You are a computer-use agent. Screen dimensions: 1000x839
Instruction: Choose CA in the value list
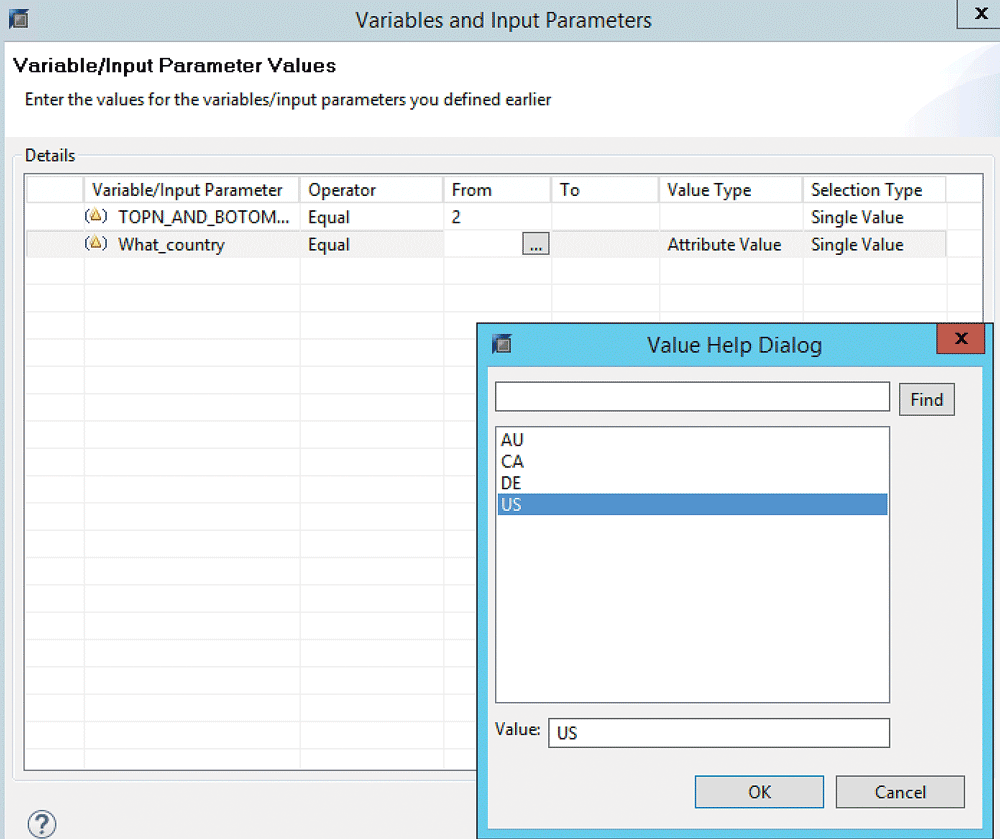512,462
